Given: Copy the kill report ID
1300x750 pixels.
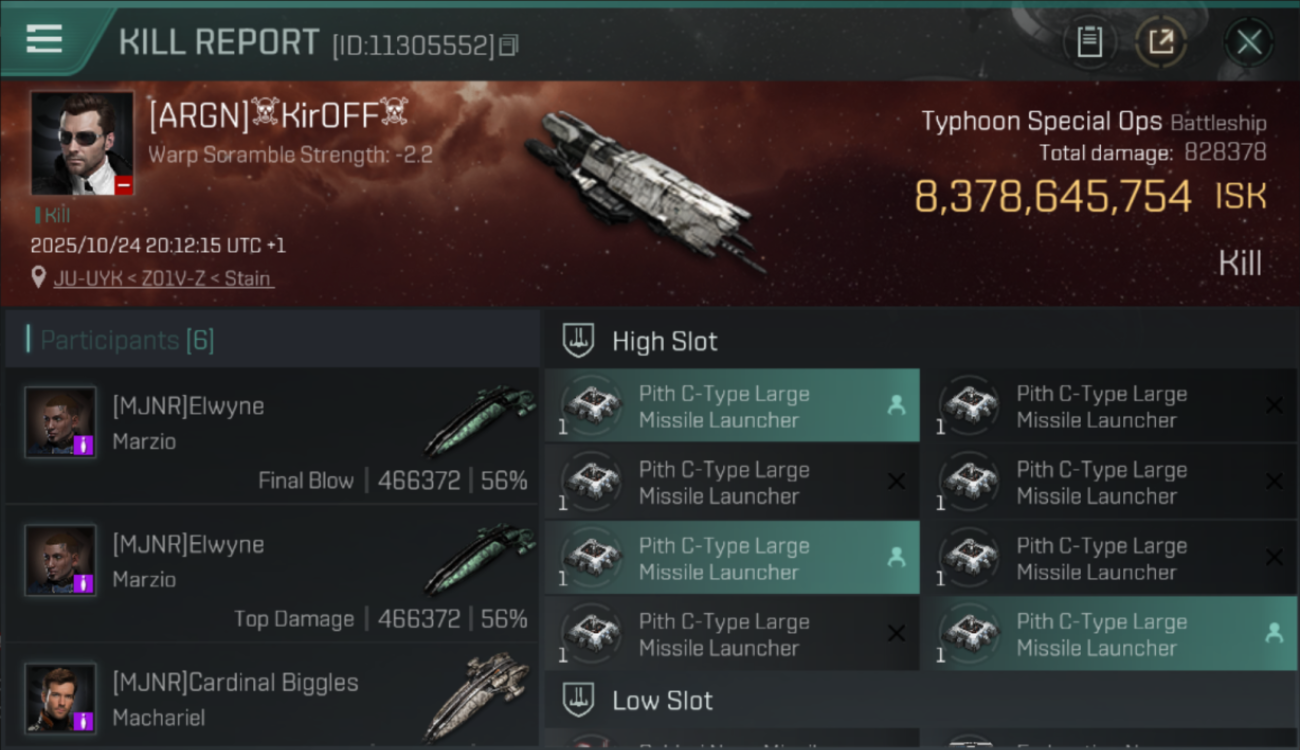Looking at the screenshot, I should (509, 45).
